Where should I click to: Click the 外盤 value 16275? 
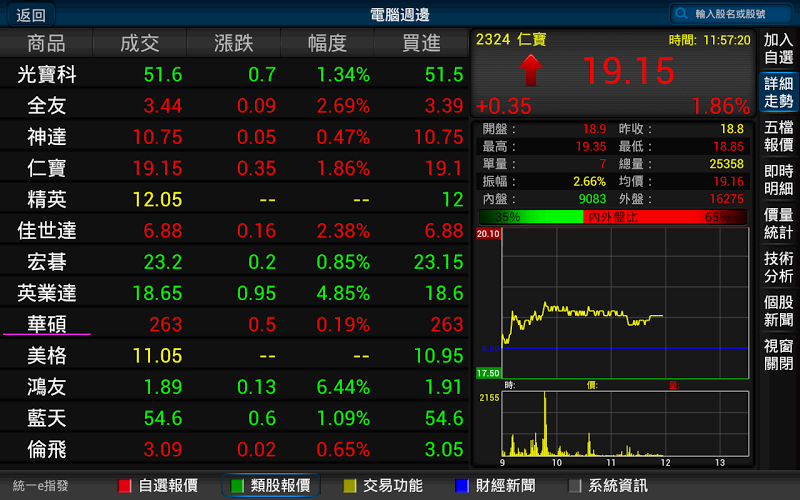tap(727, 198)
